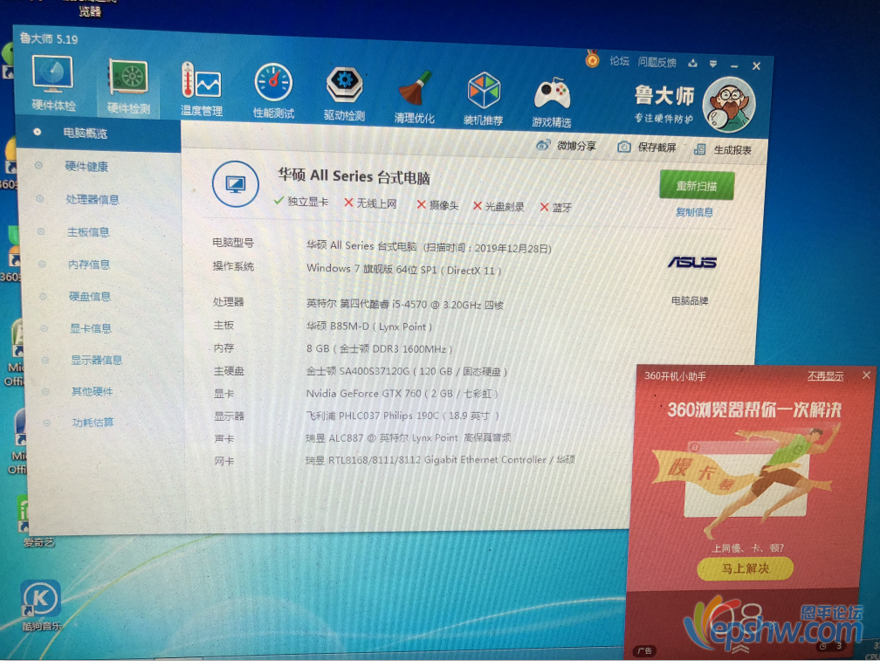Click the '无线上网' status item
The height and width of the screenshot is (661, 880).
pos(370,203)
